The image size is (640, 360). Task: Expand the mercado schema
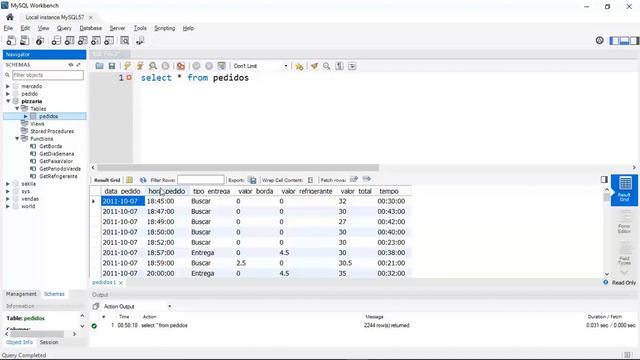(8, 86)
